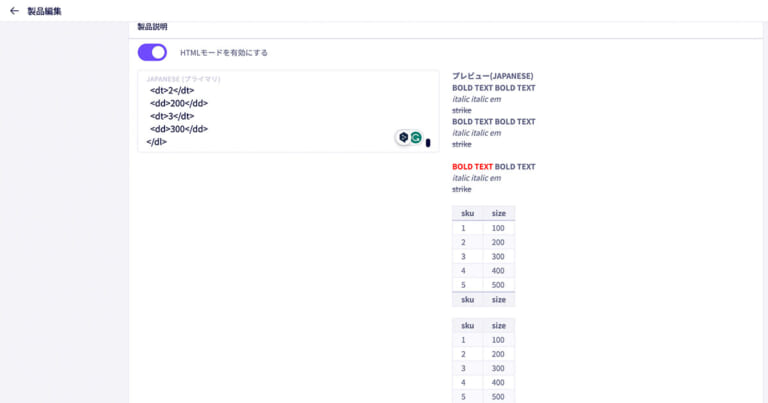The height and width of the screenshot is (403, 768).
Task: Click the dark scrollbar thumb in the textarea
Action: coord(428,142)
